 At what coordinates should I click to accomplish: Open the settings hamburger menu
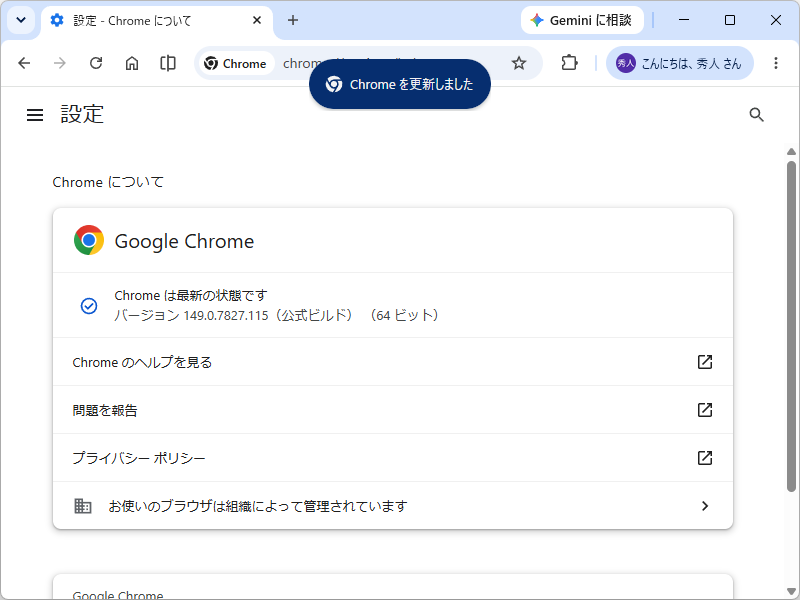pyautogui.click(x=35, y=115)
